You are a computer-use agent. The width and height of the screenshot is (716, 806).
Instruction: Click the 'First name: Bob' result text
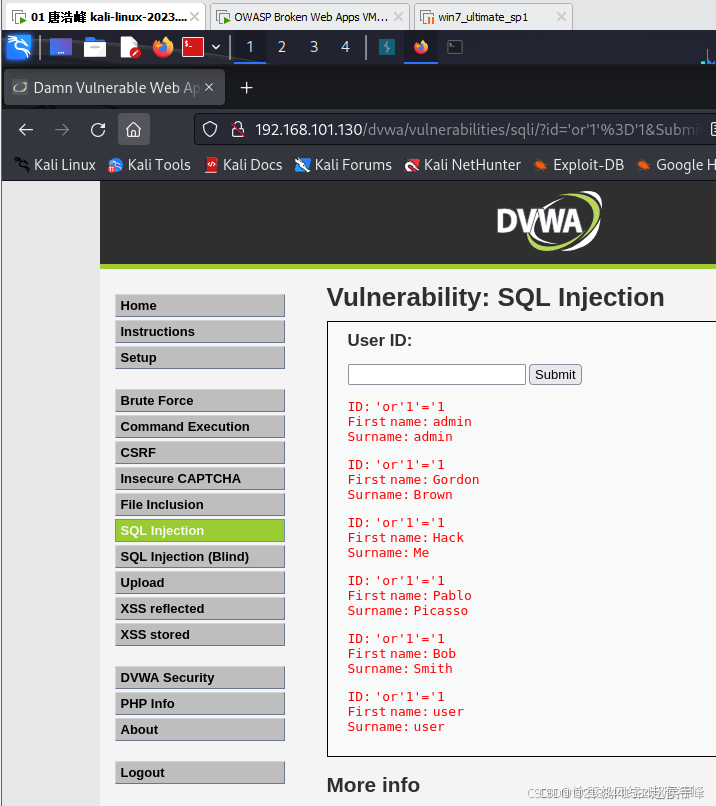[x=401, y=654]
